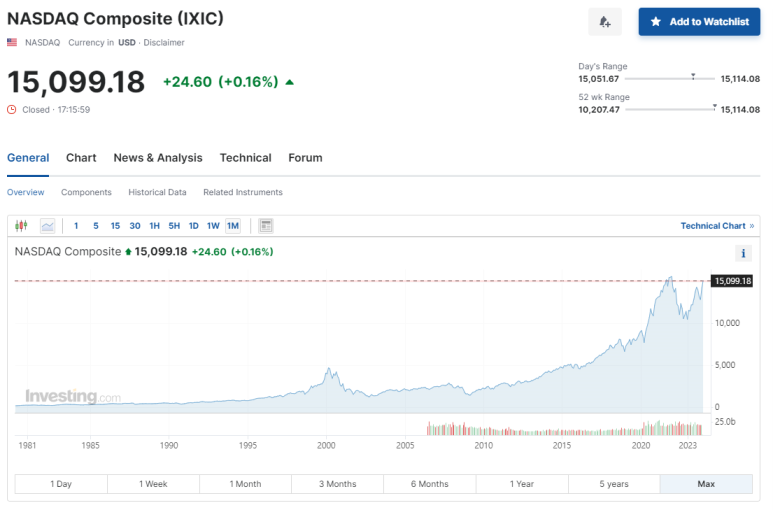
Task: Click the Day's Range slider marker
Action: click(x=693, y=76)
